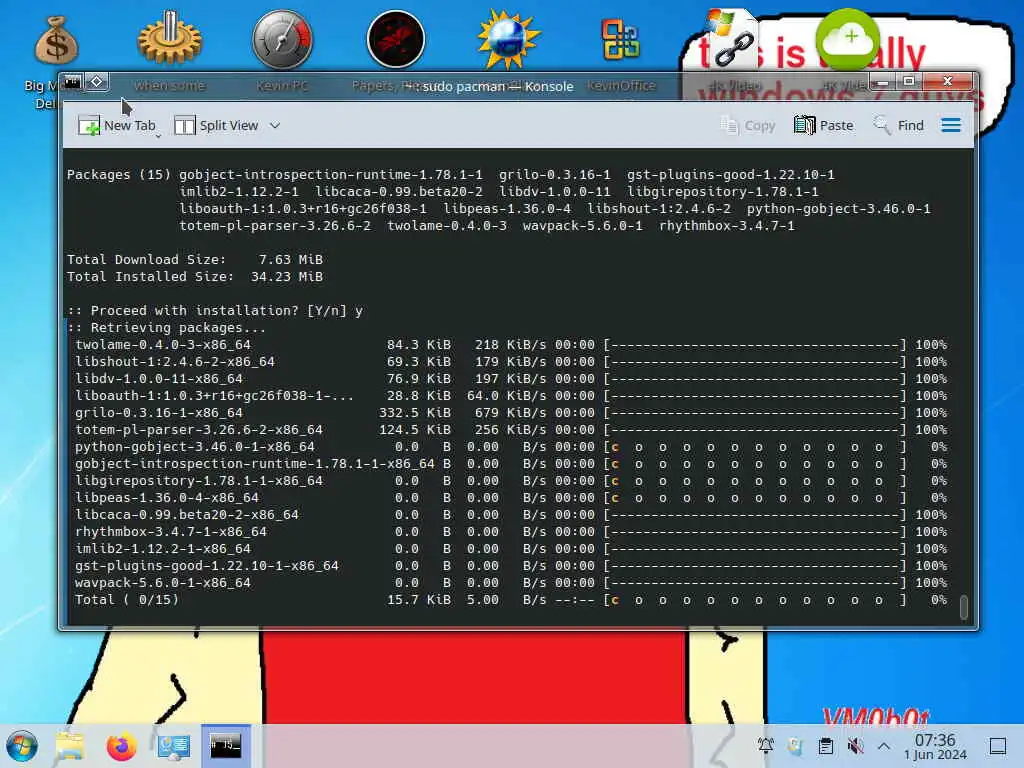The image size is (1024, 768).
Task: Click the Split View button
Action: coord(216,125)
